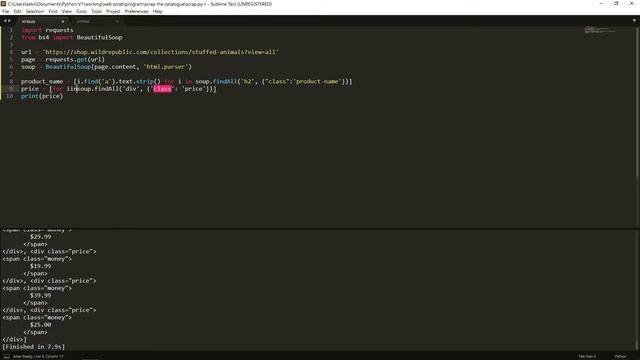Viewport: 640px width, 360px height.
Task: Click highlighted 'class' word on line 9
Action: coord(162,89)
